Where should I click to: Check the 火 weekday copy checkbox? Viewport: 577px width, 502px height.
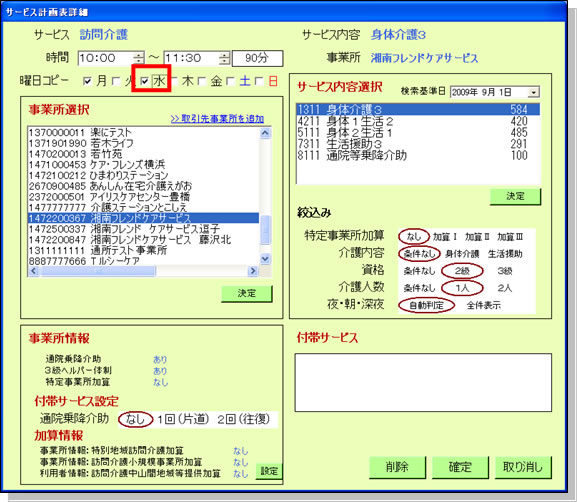point(116,81)
